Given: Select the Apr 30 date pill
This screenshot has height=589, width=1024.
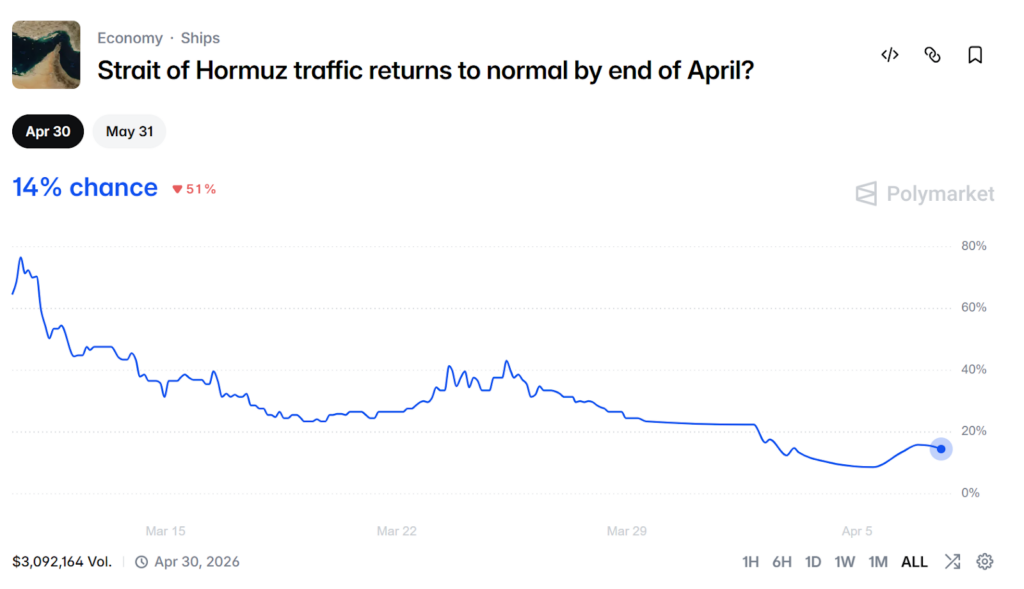Looking at the screenshot, I should tap(48, 131).
